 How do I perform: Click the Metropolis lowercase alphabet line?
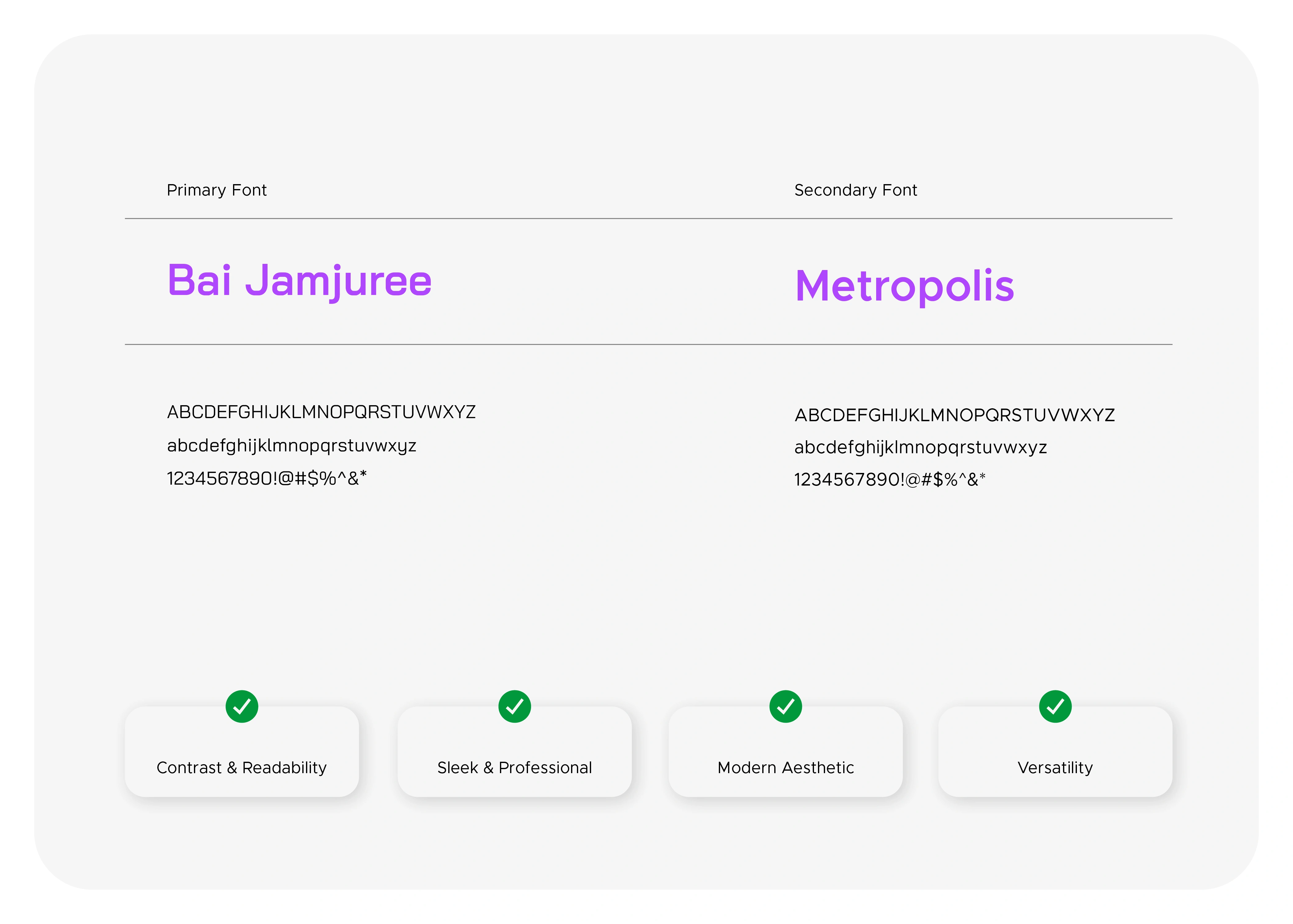(x=920, y=447)
